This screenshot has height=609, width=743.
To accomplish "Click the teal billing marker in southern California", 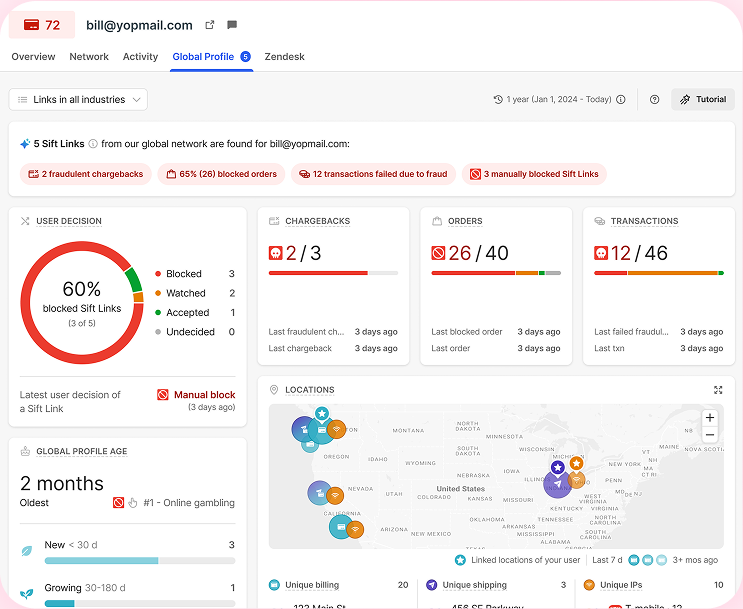I will pyautogui.click(x=341, y=527).
